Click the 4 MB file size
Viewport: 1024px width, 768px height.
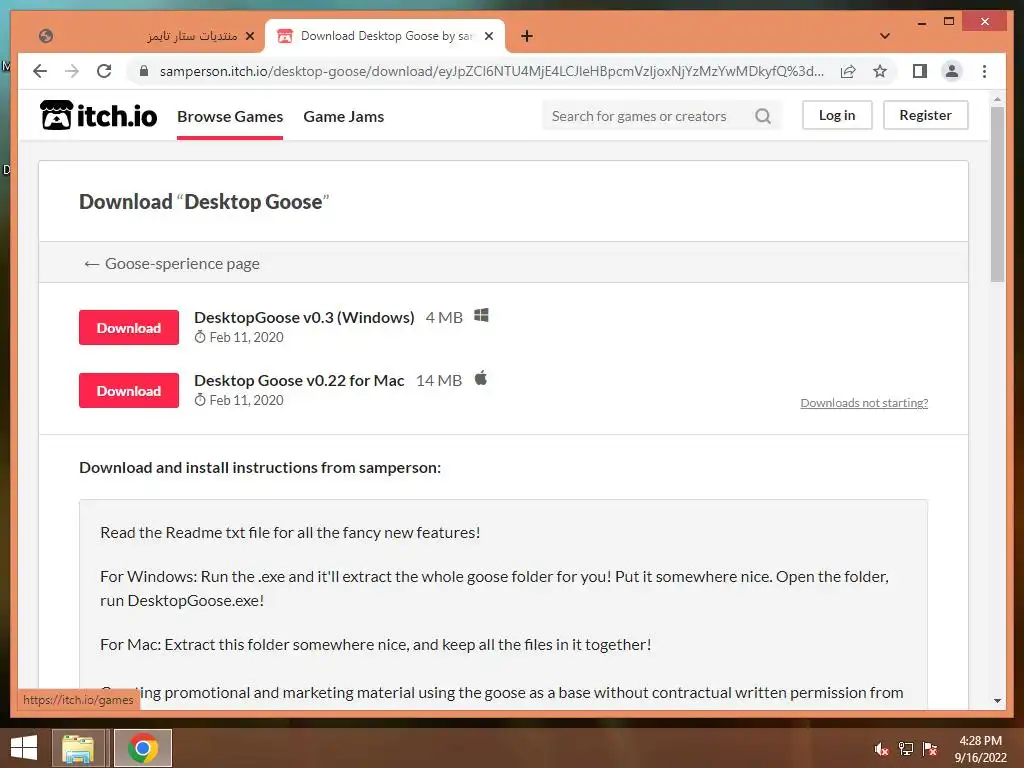click(444, 317)
